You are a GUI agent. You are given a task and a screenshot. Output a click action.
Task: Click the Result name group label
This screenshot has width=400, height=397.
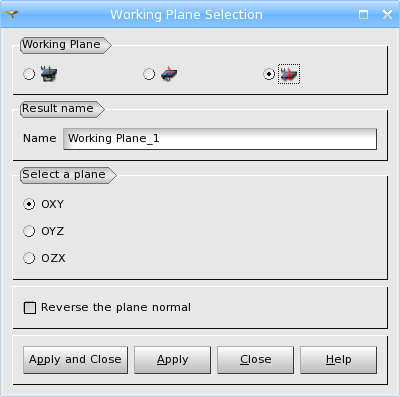(x=58, y=108)
